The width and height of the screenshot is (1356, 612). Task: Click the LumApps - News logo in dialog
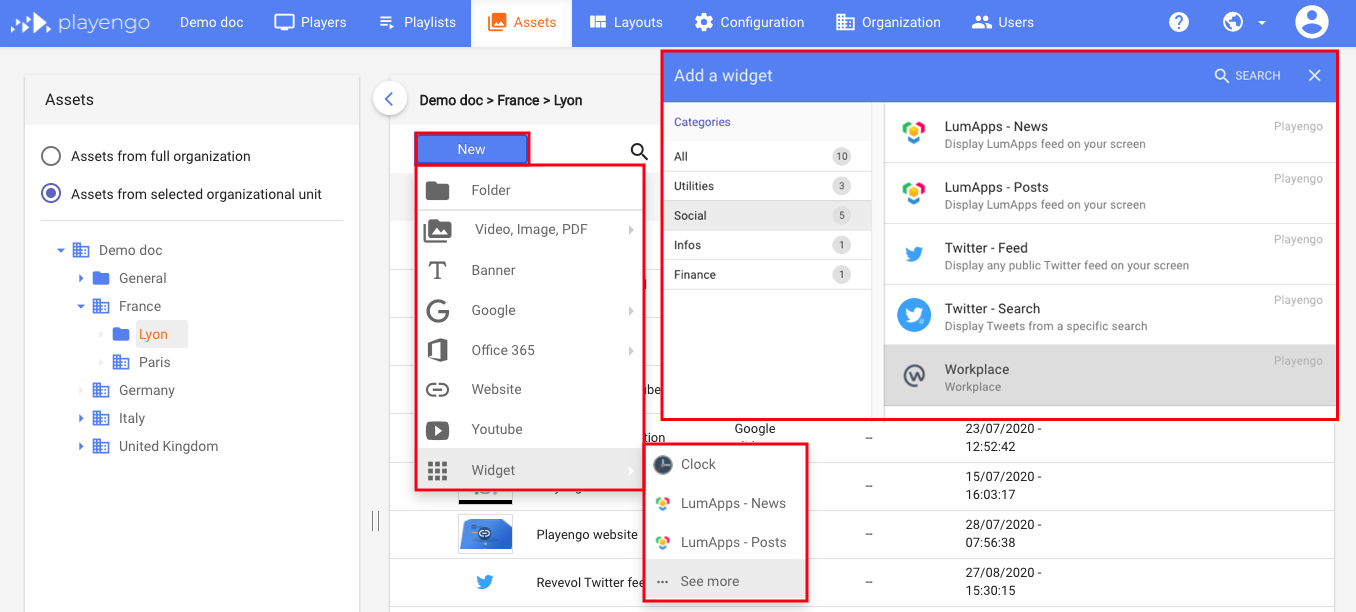(913, 133)
